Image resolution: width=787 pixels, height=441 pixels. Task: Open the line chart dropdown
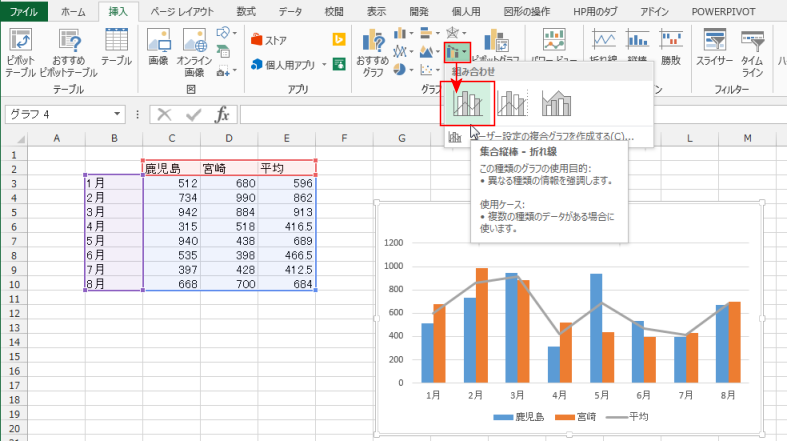[403, 51]
